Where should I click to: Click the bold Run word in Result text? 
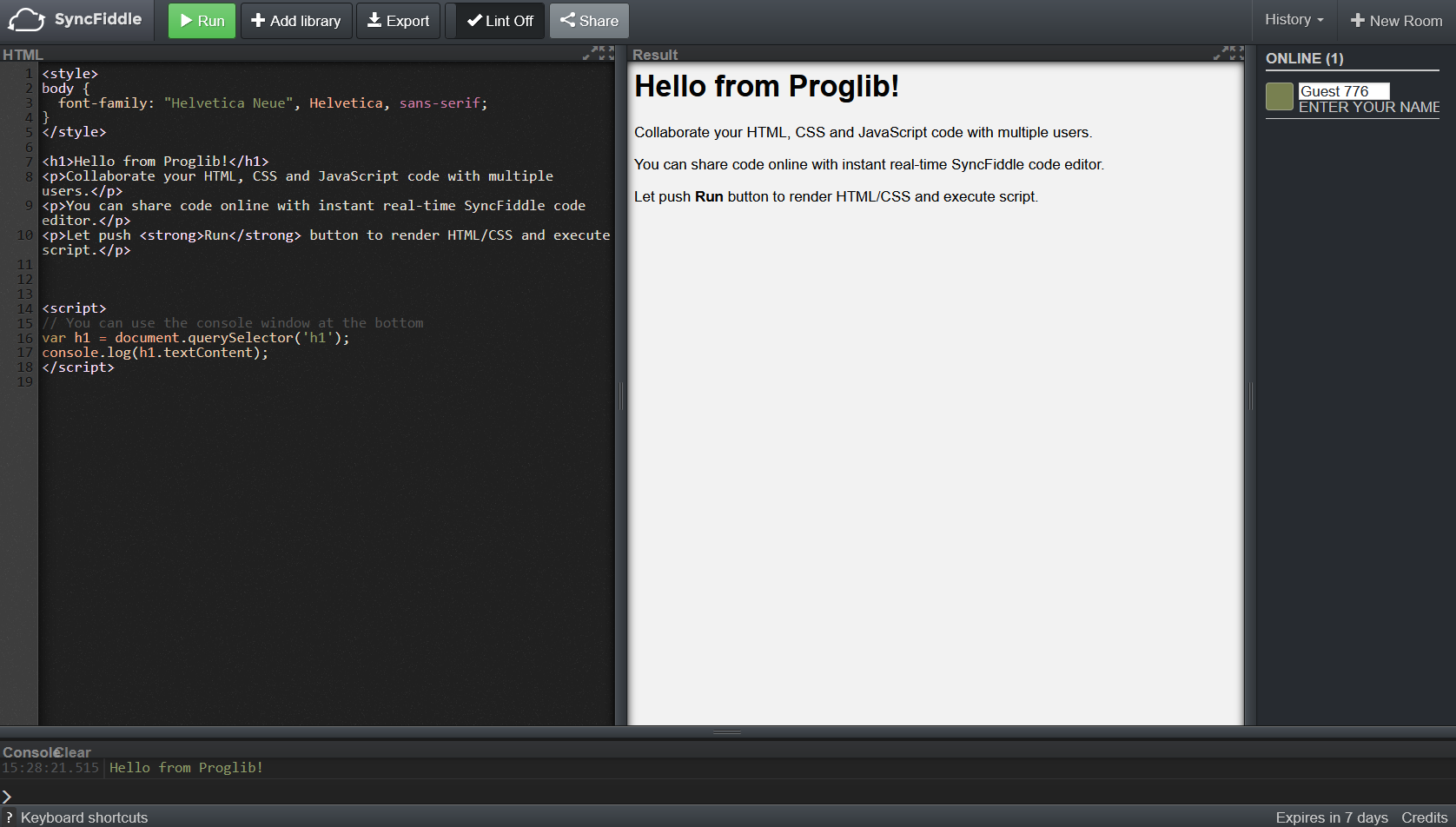[709, 196]
